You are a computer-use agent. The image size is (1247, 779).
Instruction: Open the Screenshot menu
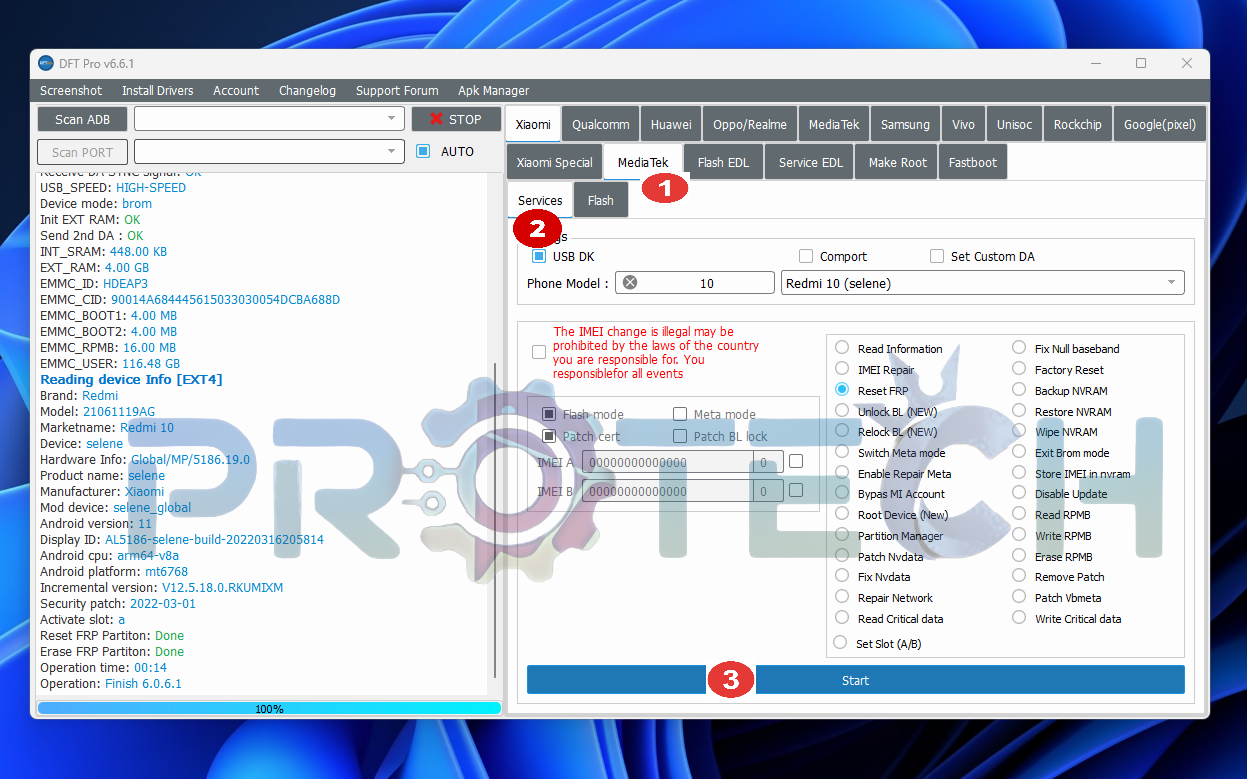[71, 90]
